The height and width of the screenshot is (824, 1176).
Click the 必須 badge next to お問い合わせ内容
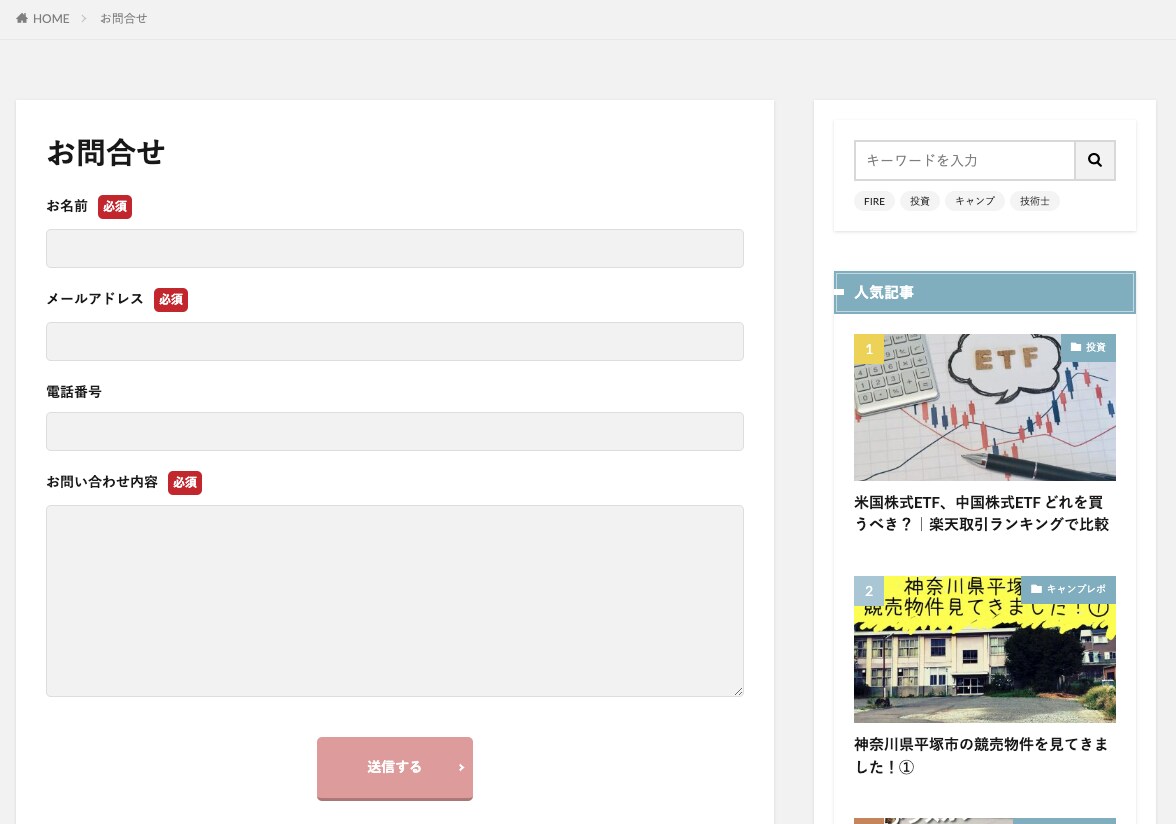click(x=184, y=482)
